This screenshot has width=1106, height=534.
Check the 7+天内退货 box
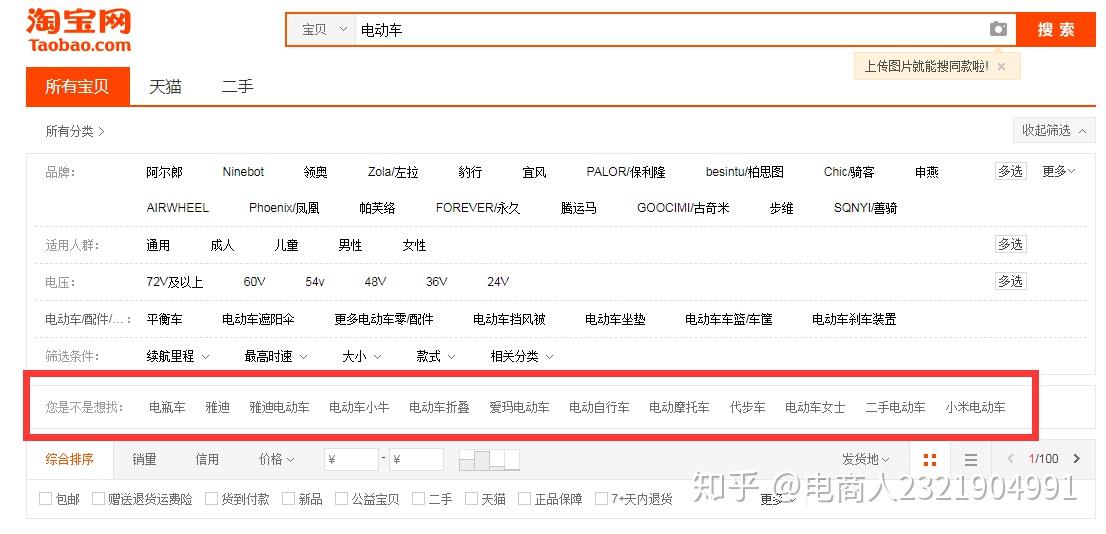click(x=601, y=499)
